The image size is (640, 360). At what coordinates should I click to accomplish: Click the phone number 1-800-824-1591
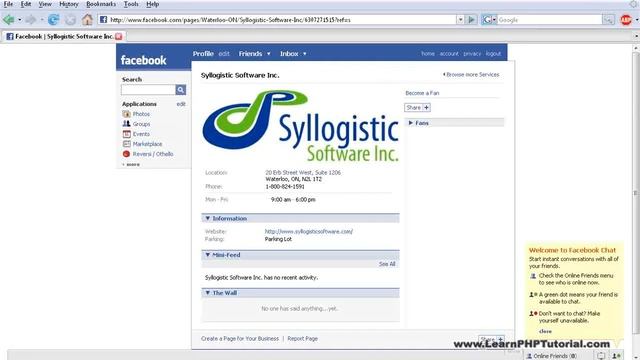point(285,187)
